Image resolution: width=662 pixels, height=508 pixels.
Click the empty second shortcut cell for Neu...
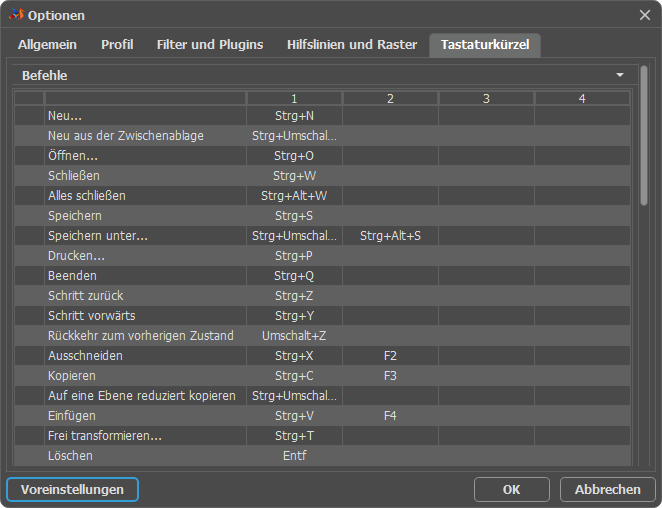click(390, 116)
